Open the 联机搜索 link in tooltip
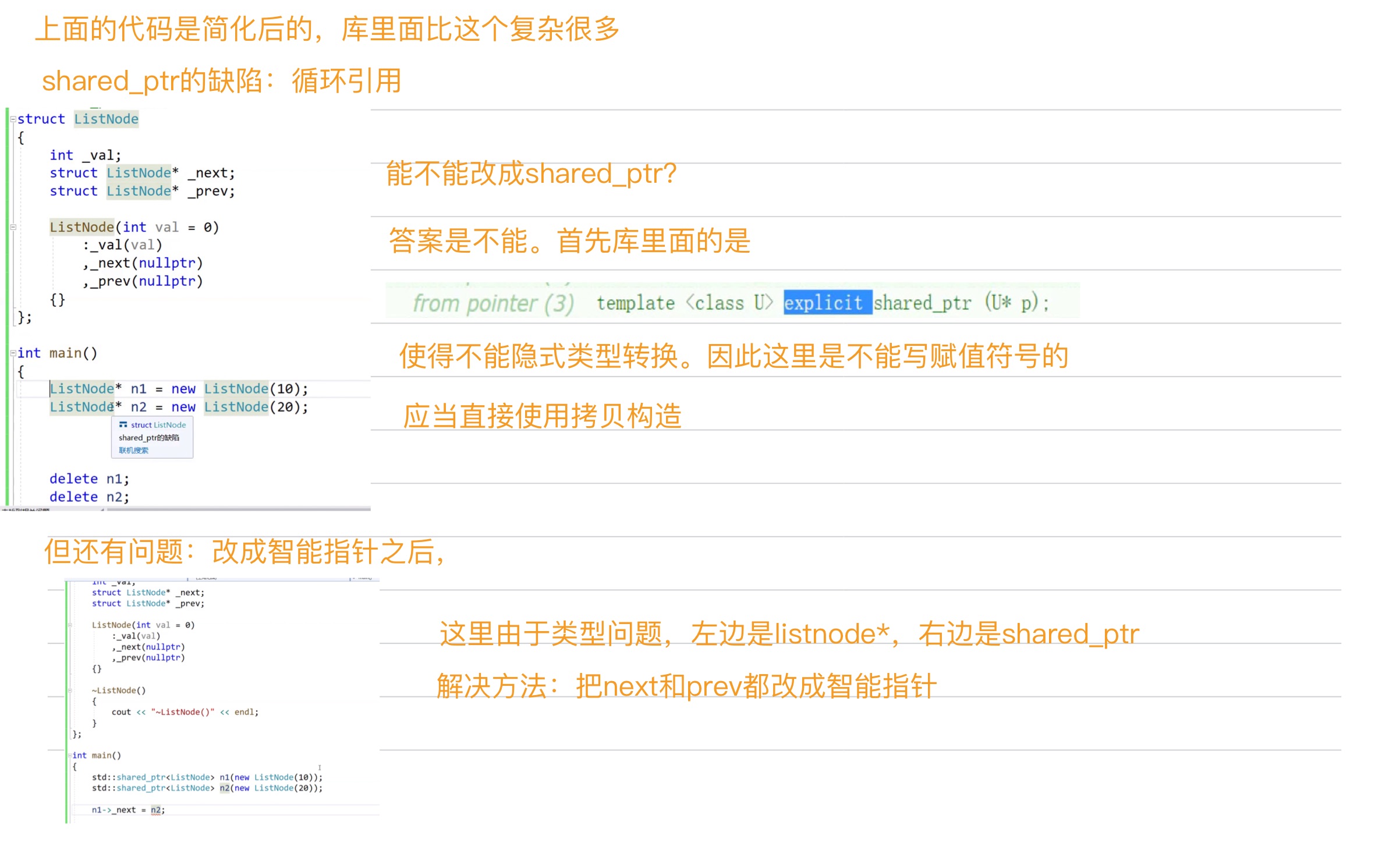Viewport: 1389px width, 868px height. (x=133, y=451)
